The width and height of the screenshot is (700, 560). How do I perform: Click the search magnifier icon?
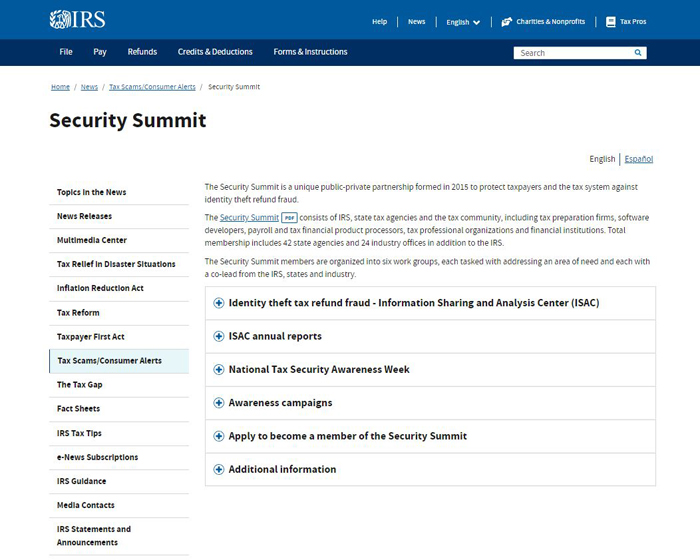pos(638,53)
